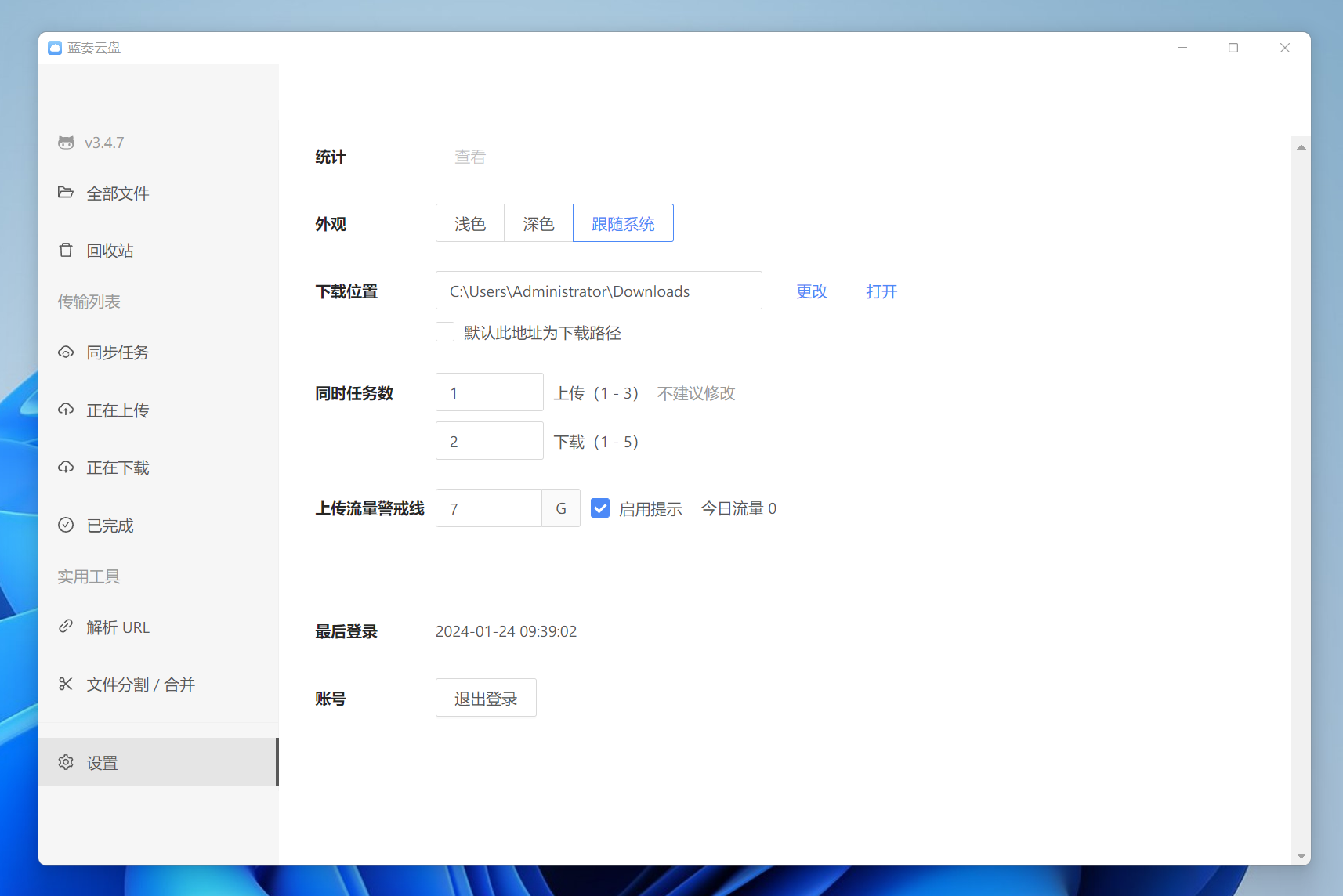Open the 已完成 transfers list
The height and width of the screenshot is (896, 1343).
158,526
